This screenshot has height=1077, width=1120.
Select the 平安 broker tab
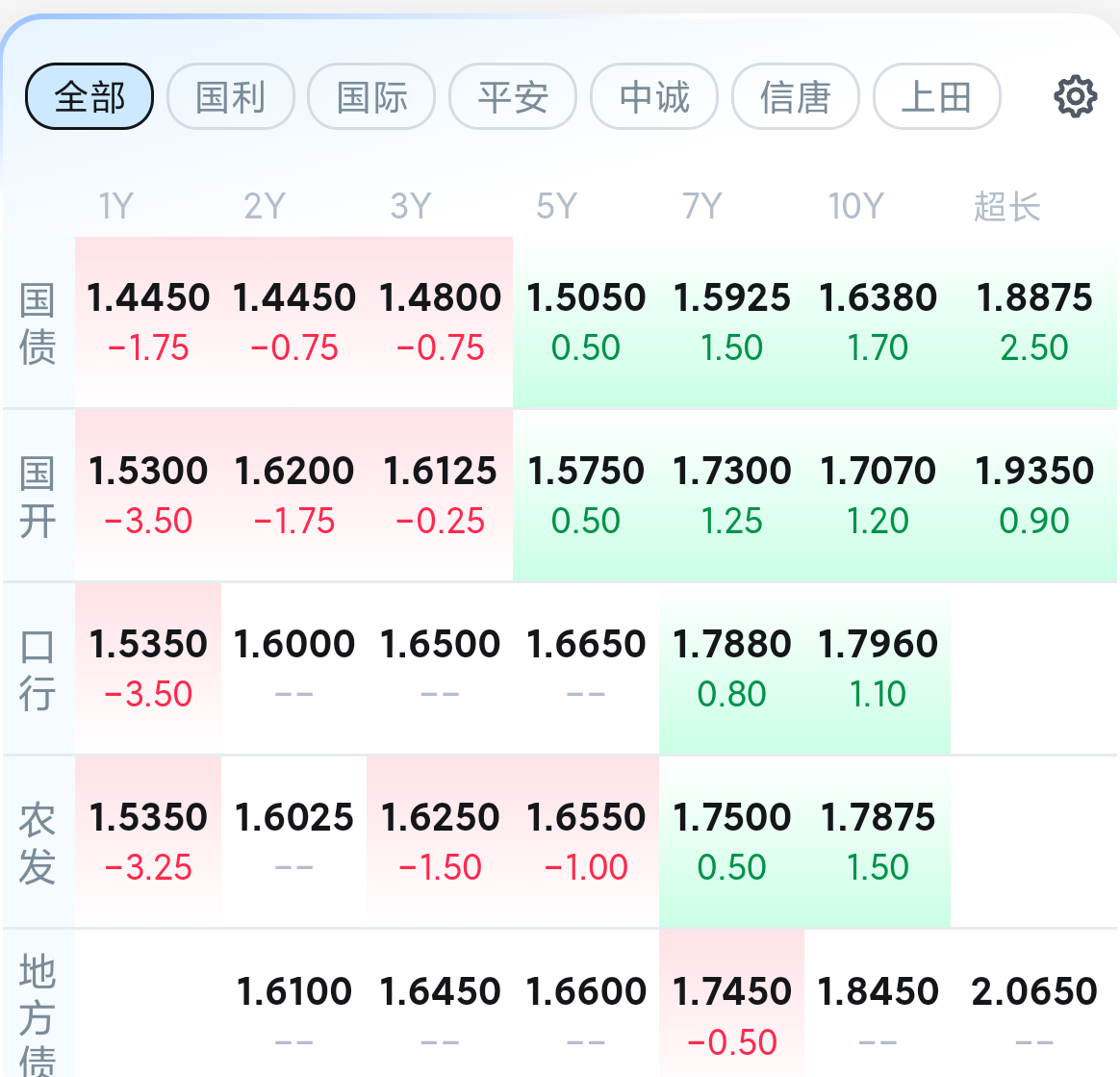click(x=513, y=96)
